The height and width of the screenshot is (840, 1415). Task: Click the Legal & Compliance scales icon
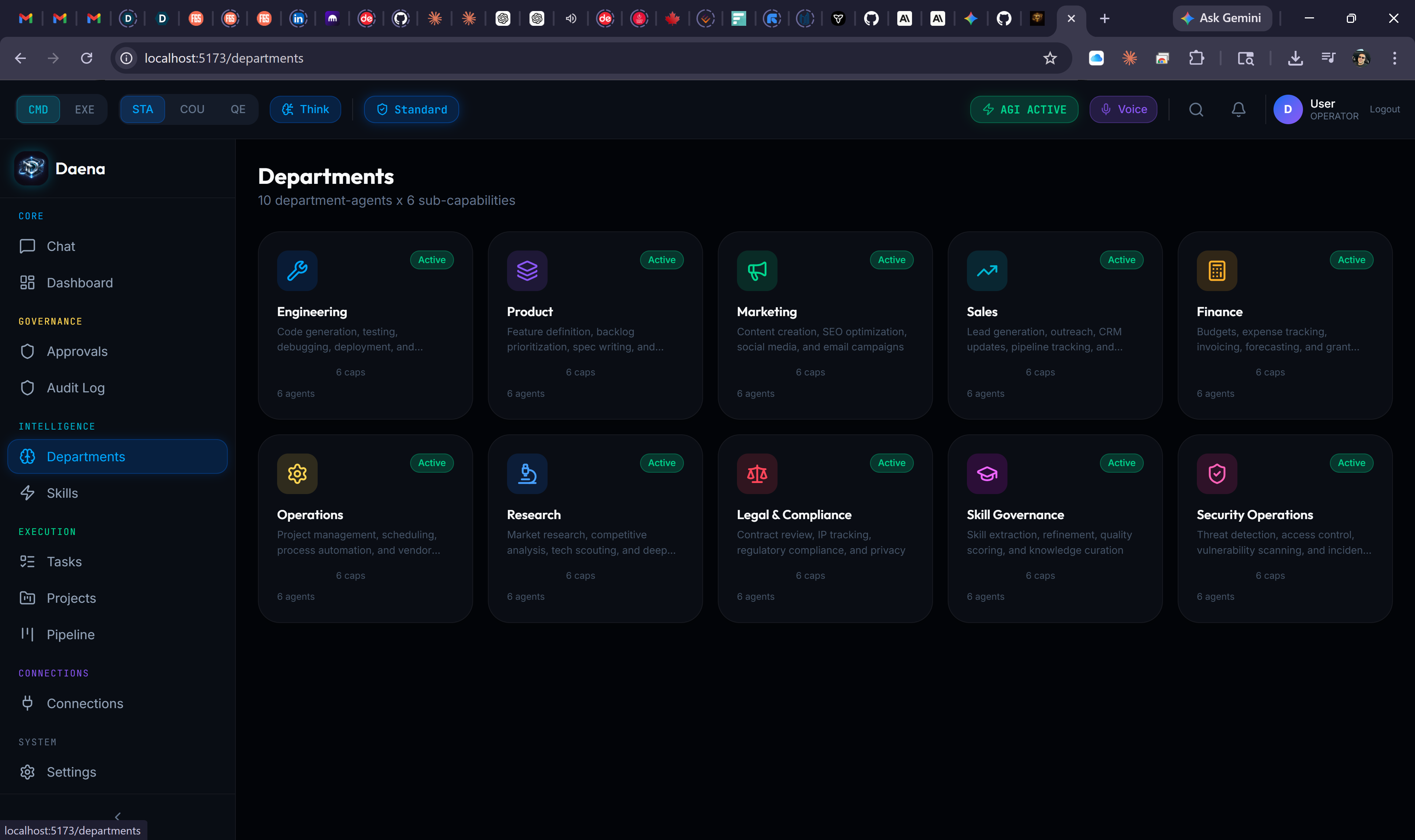(x=757, y=474)
